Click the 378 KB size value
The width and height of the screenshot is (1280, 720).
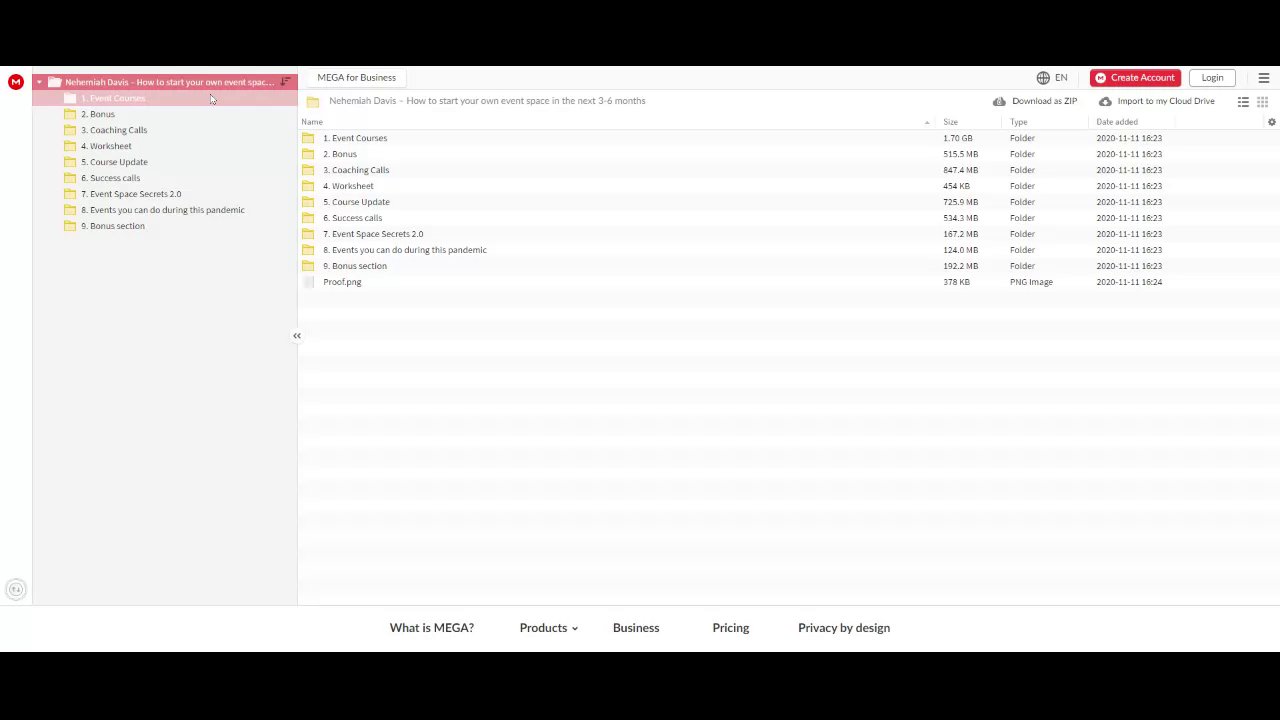(956, 282)
